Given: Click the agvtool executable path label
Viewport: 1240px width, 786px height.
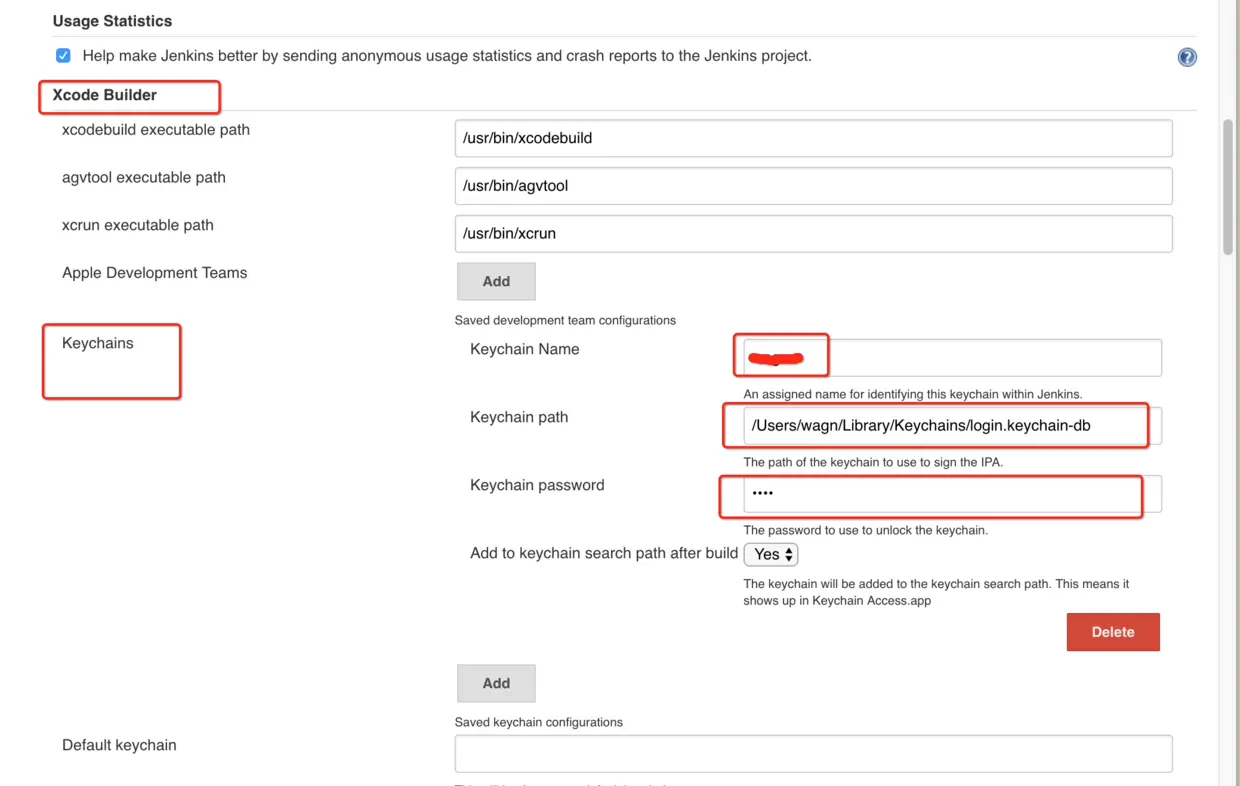Looking at the screenshot, I should click(144, 178).
